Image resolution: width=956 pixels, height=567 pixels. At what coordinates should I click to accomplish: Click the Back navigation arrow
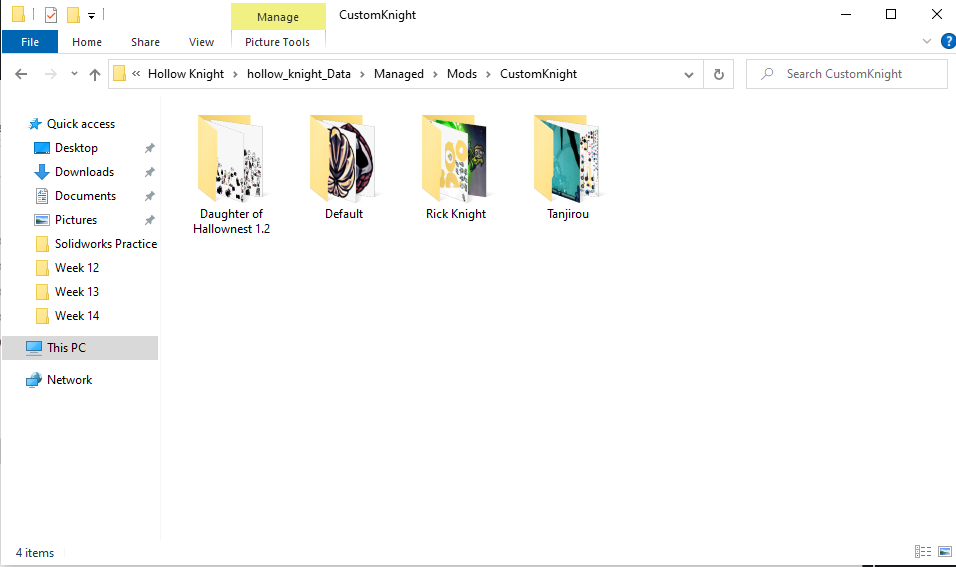click(x=21, y=74)
